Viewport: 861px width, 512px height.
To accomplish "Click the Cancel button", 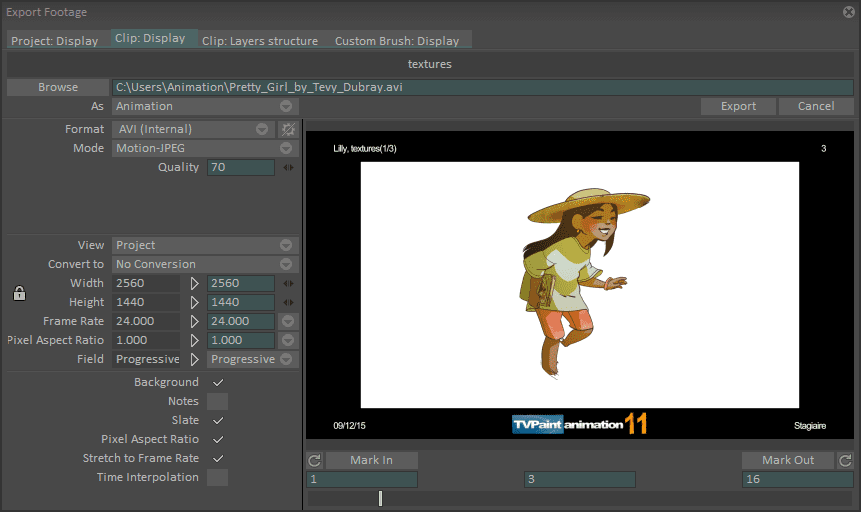I will pyautogui.click(x=816, y=107).
